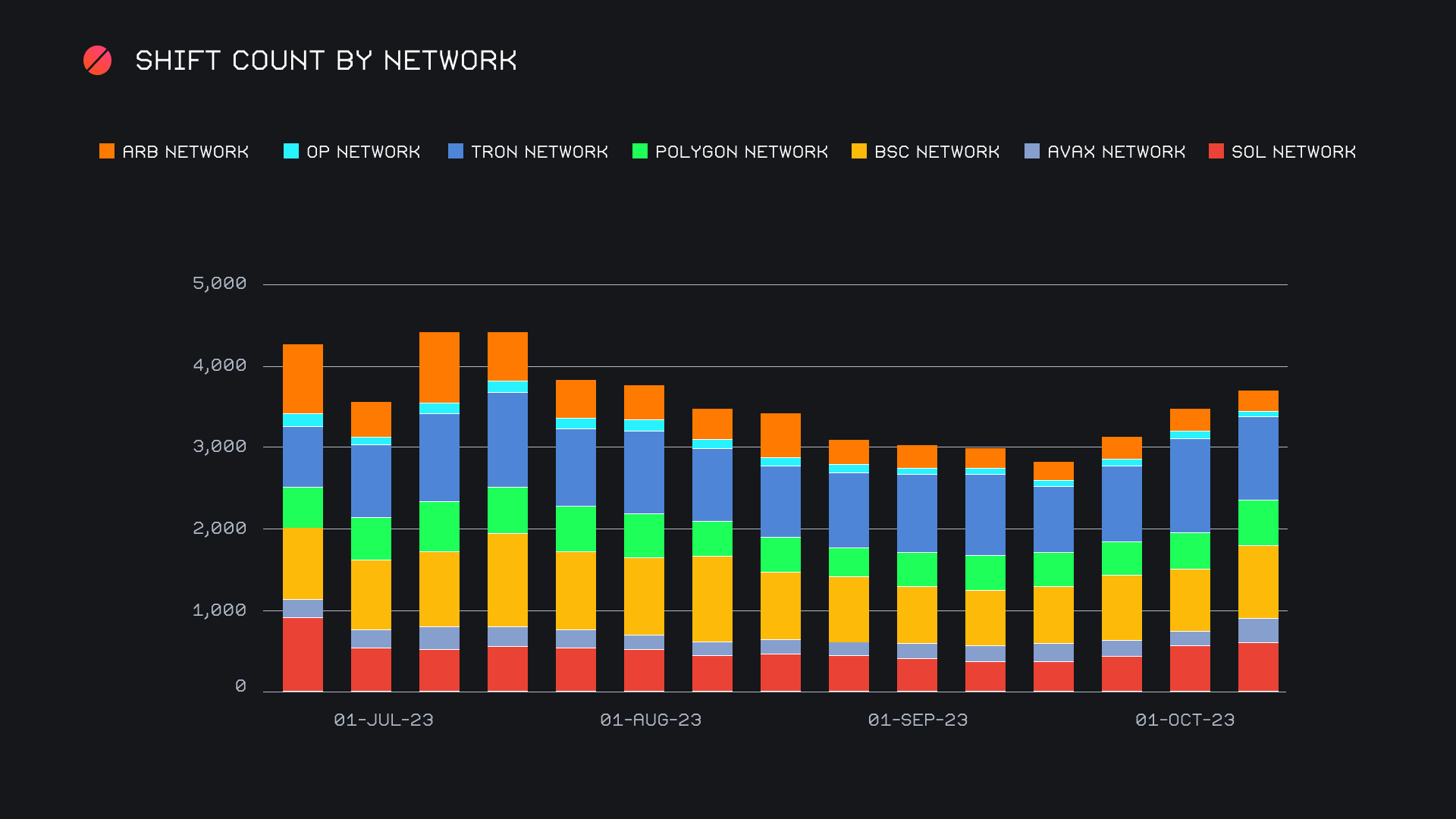Toggle the ARB NETWORK legend label
The image size is (1456, 819).
coord(186,152)
